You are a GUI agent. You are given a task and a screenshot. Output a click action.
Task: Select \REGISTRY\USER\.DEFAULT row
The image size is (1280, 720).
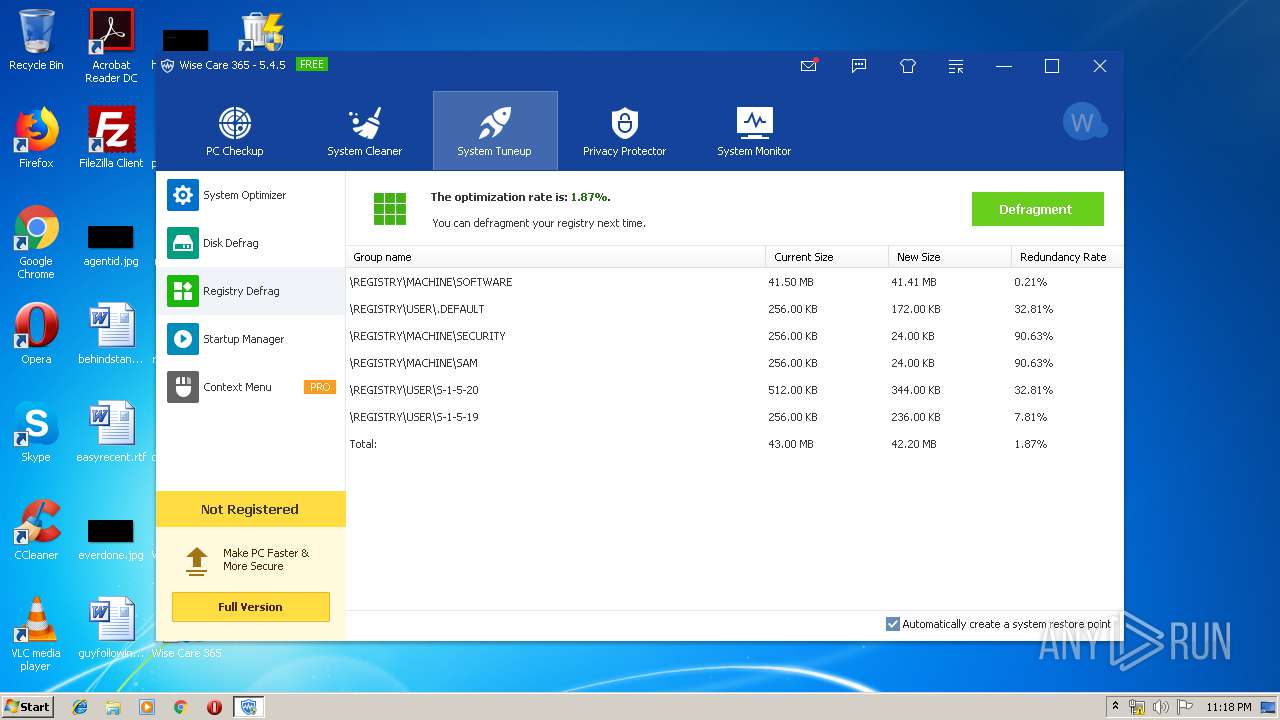pyautogui.click(x=734, y=309)
